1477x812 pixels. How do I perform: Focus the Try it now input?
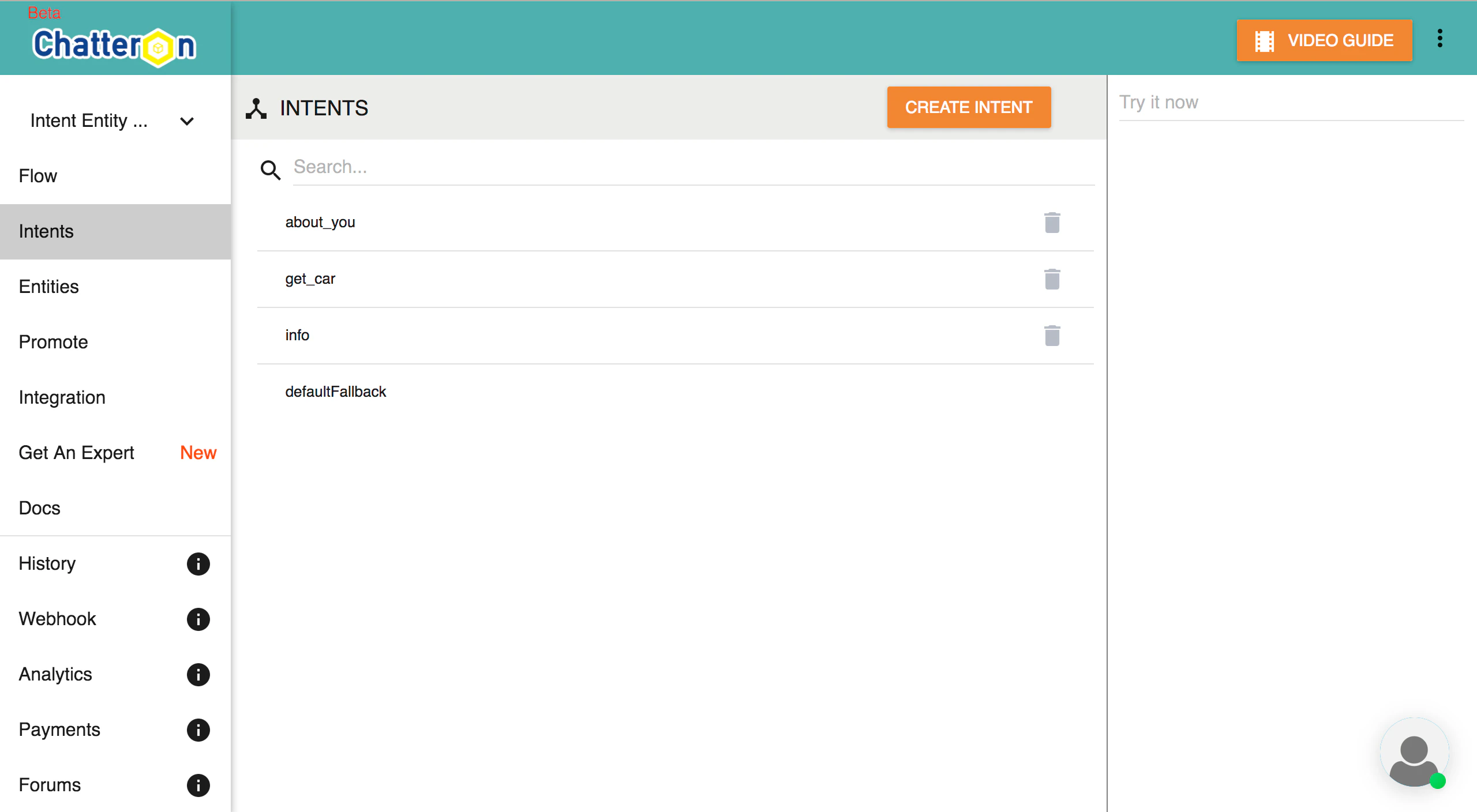coord(1291,103)
